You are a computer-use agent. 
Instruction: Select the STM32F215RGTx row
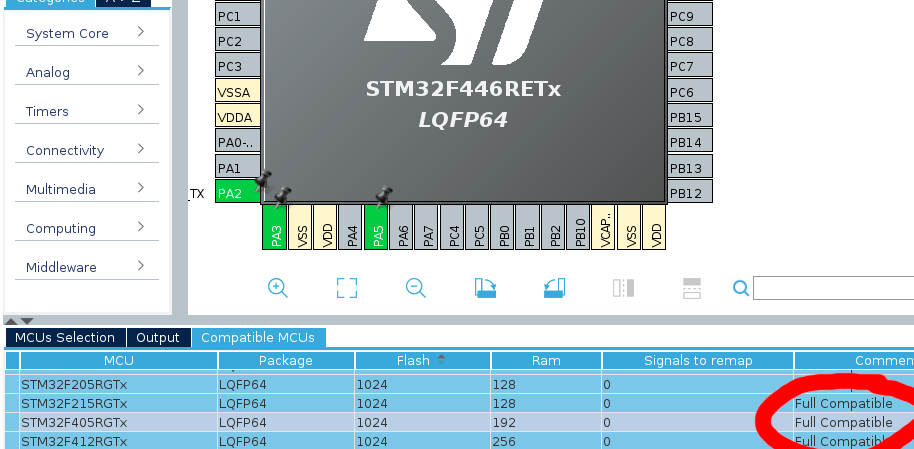pos(459,404)
